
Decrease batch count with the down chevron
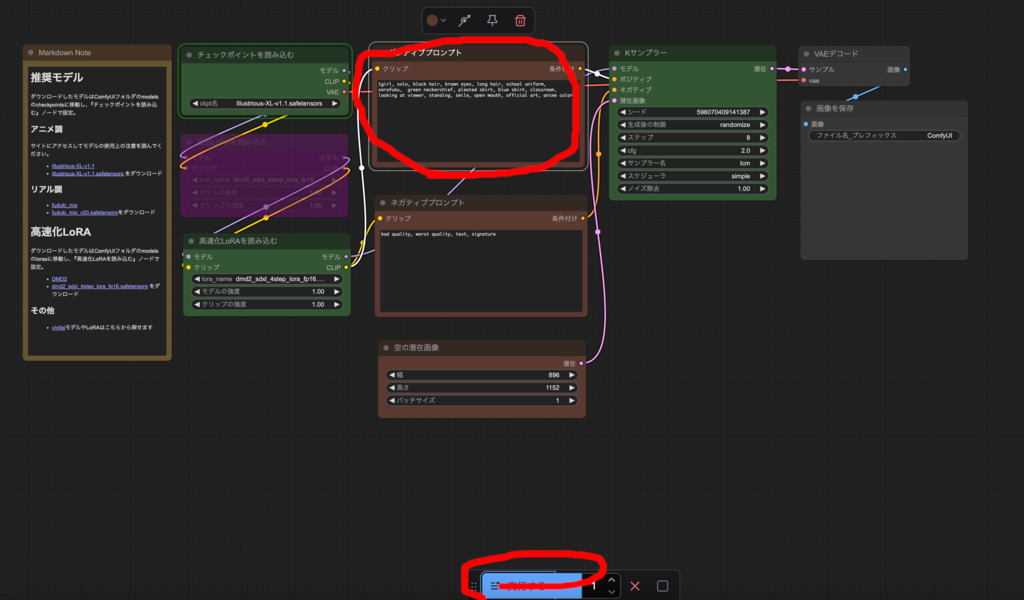coord(611,592)
